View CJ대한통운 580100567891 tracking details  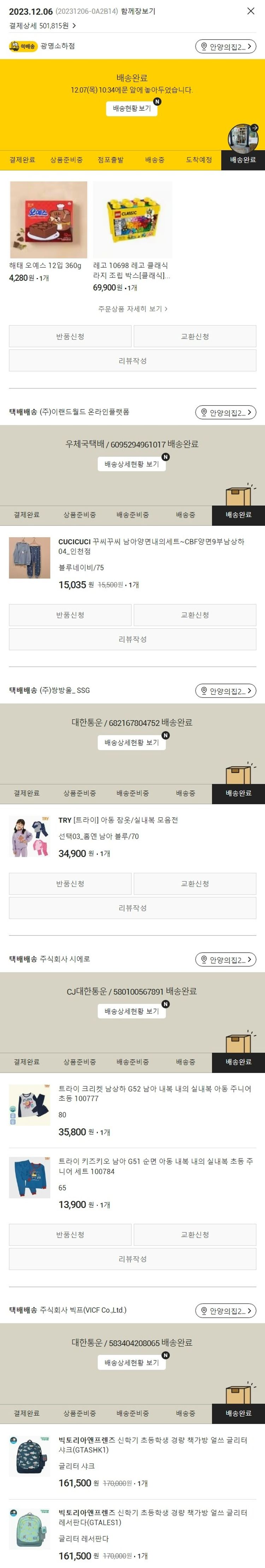point(132,1011)
